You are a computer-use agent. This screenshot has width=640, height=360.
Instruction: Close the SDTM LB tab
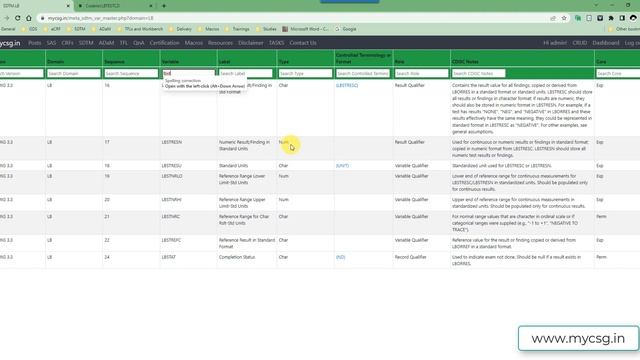pyautogui.click(x=68, y=6)
